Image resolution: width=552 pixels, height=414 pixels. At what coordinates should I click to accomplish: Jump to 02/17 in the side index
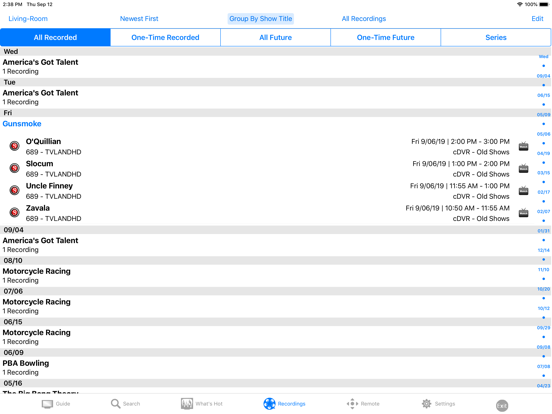(543, 192)
